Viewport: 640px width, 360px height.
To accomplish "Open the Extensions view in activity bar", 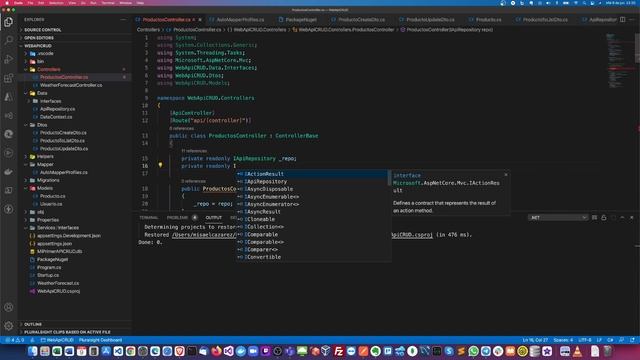I will (9, 78).
